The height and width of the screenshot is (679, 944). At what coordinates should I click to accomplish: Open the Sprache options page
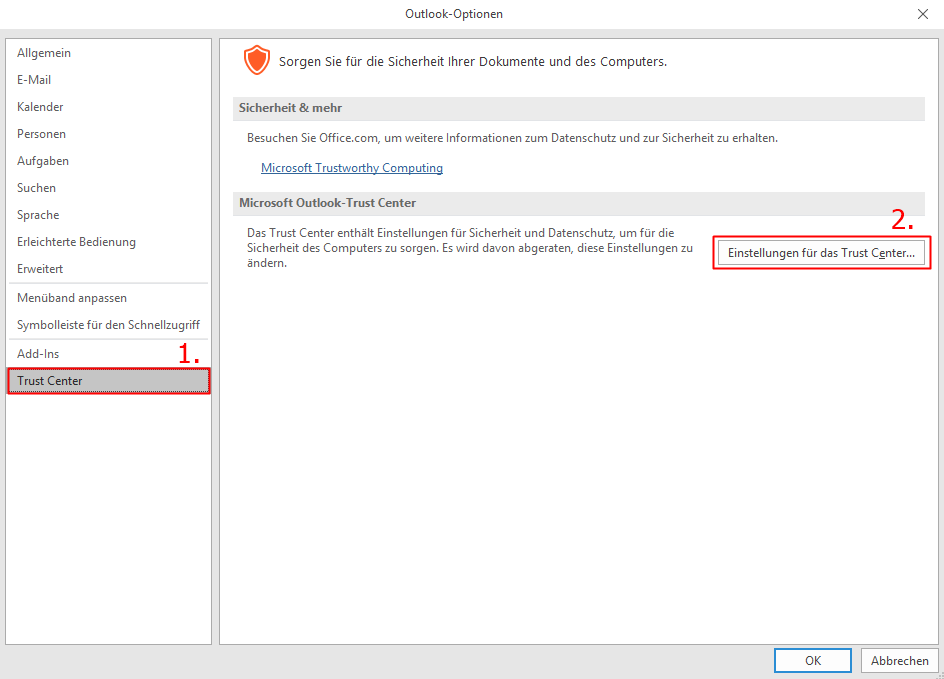(x=38, y=215)
